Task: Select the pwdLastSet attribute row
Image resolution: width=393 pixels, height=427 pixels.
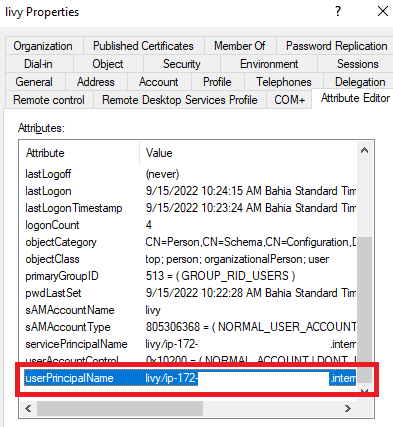Action: (190, 293)
